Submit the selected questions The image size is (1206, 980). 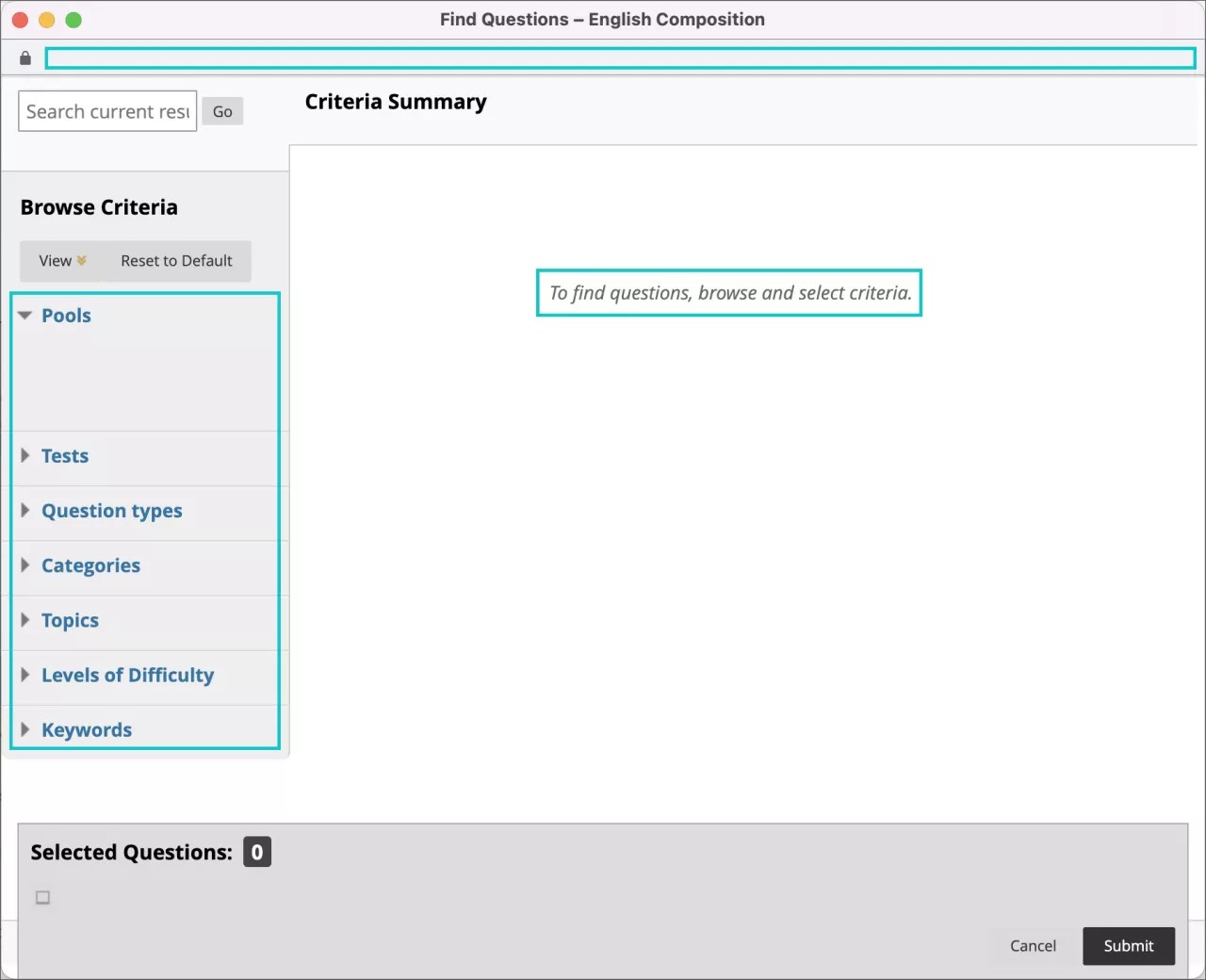coord(1128,946)
